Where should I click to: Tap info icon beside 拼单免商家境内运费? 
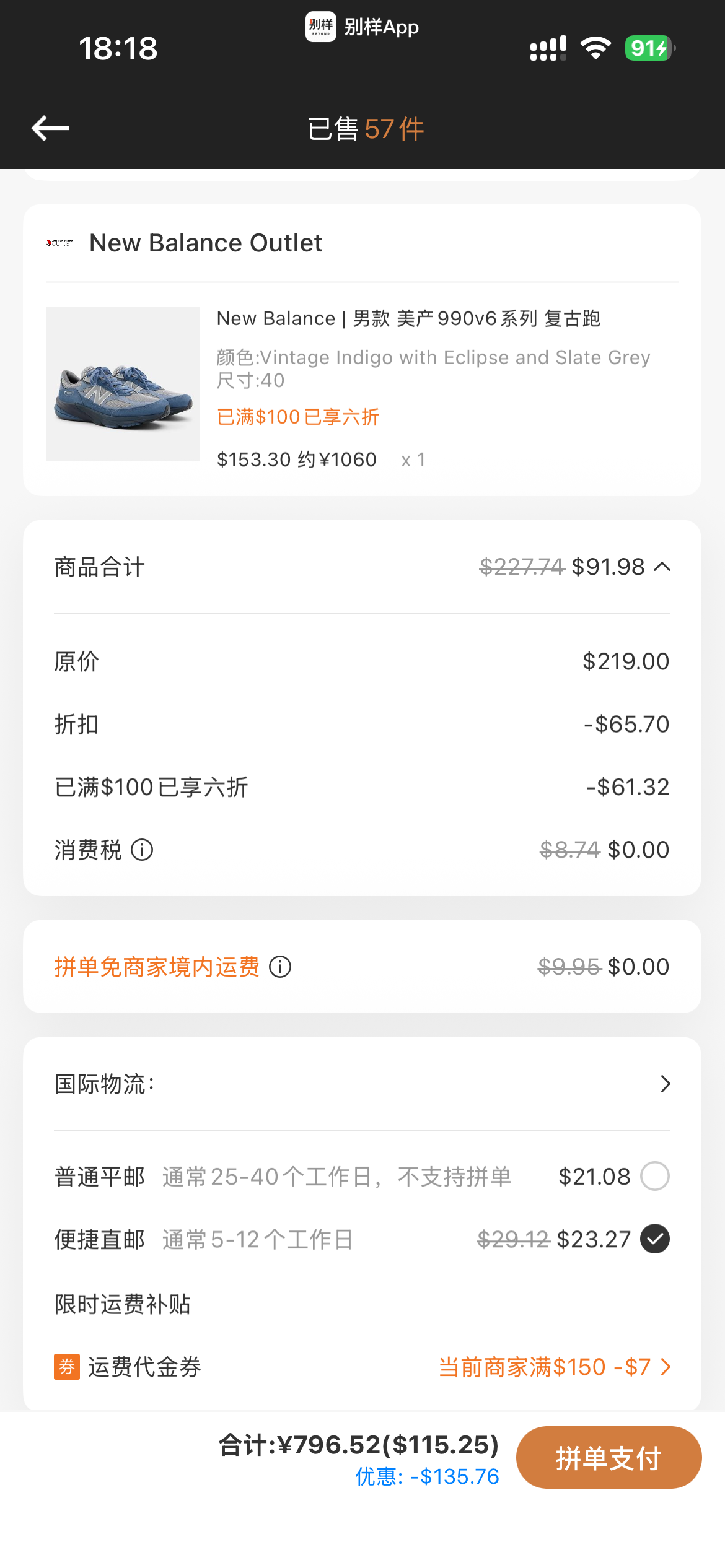tap(280, 967)
